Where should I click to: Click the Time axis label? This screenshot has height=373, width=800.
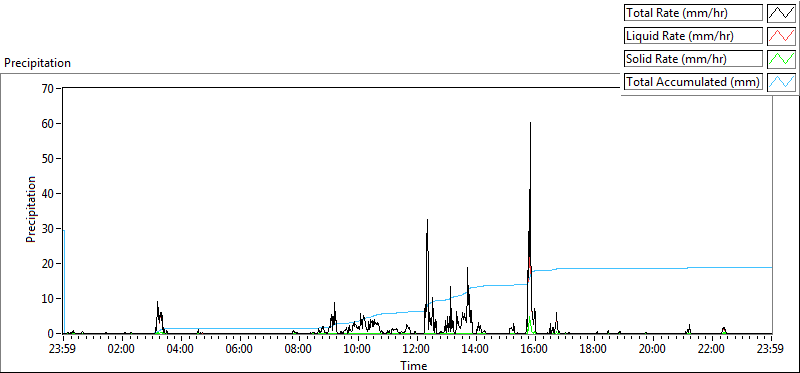(414, 365)
